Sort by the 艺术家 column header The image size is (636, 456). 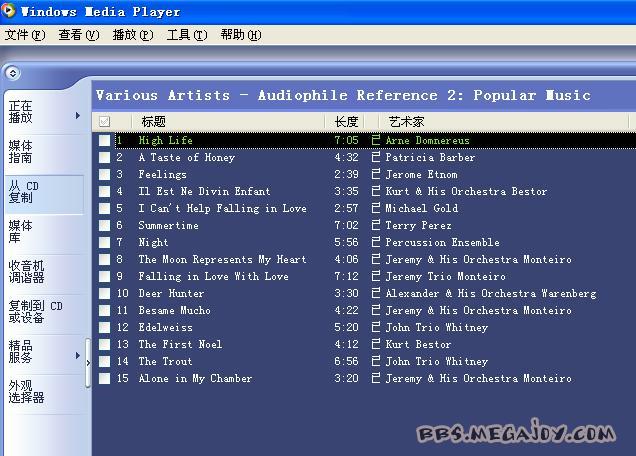pos(502,121)
